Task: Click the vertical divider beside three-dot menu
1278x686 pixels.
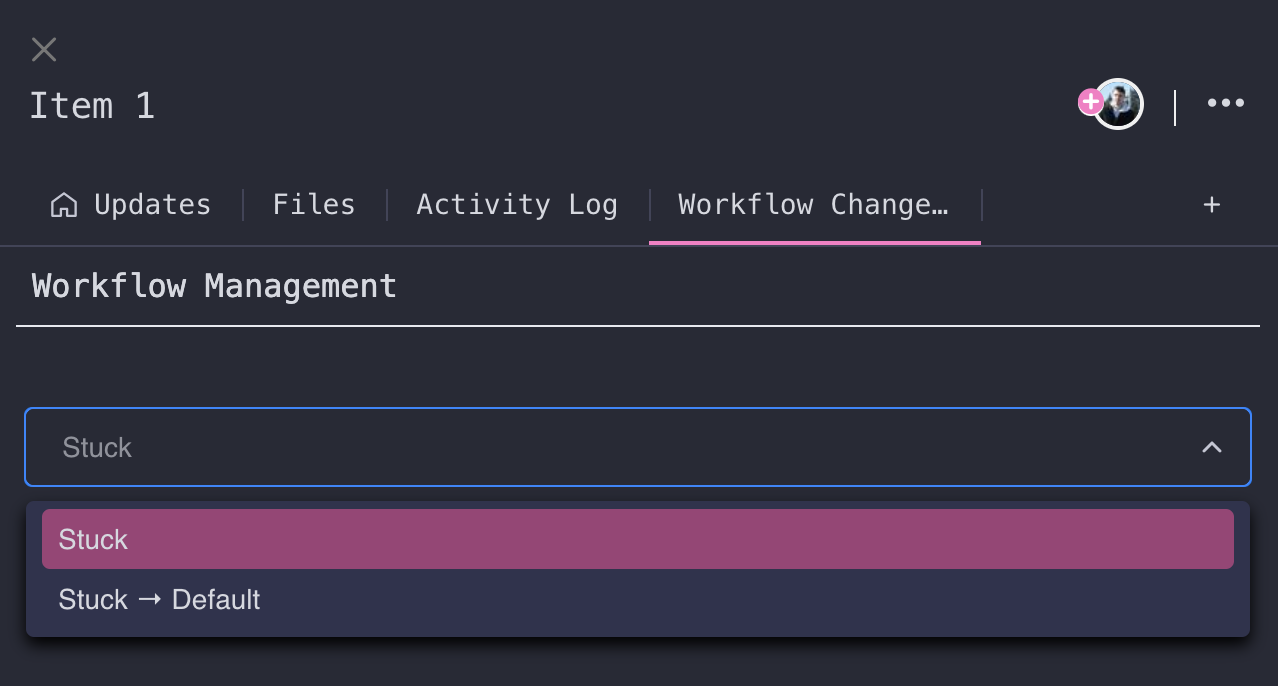Action: pyautogui.click(x=1175, y=107)
